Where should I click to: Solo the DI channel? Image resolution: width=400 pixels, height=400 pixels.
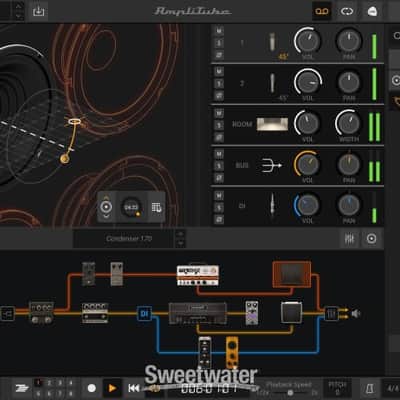[219, 207]
